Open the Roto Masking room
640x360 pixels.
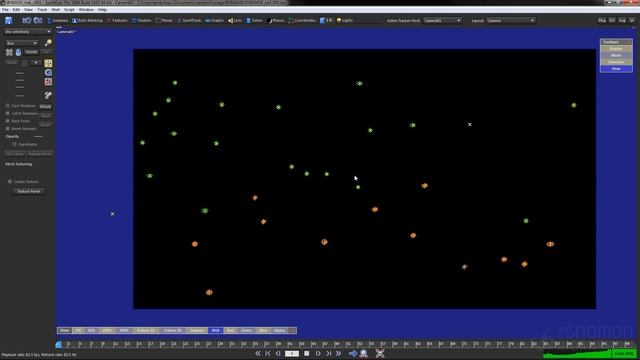pyautogui.click(x=87, y=20)
